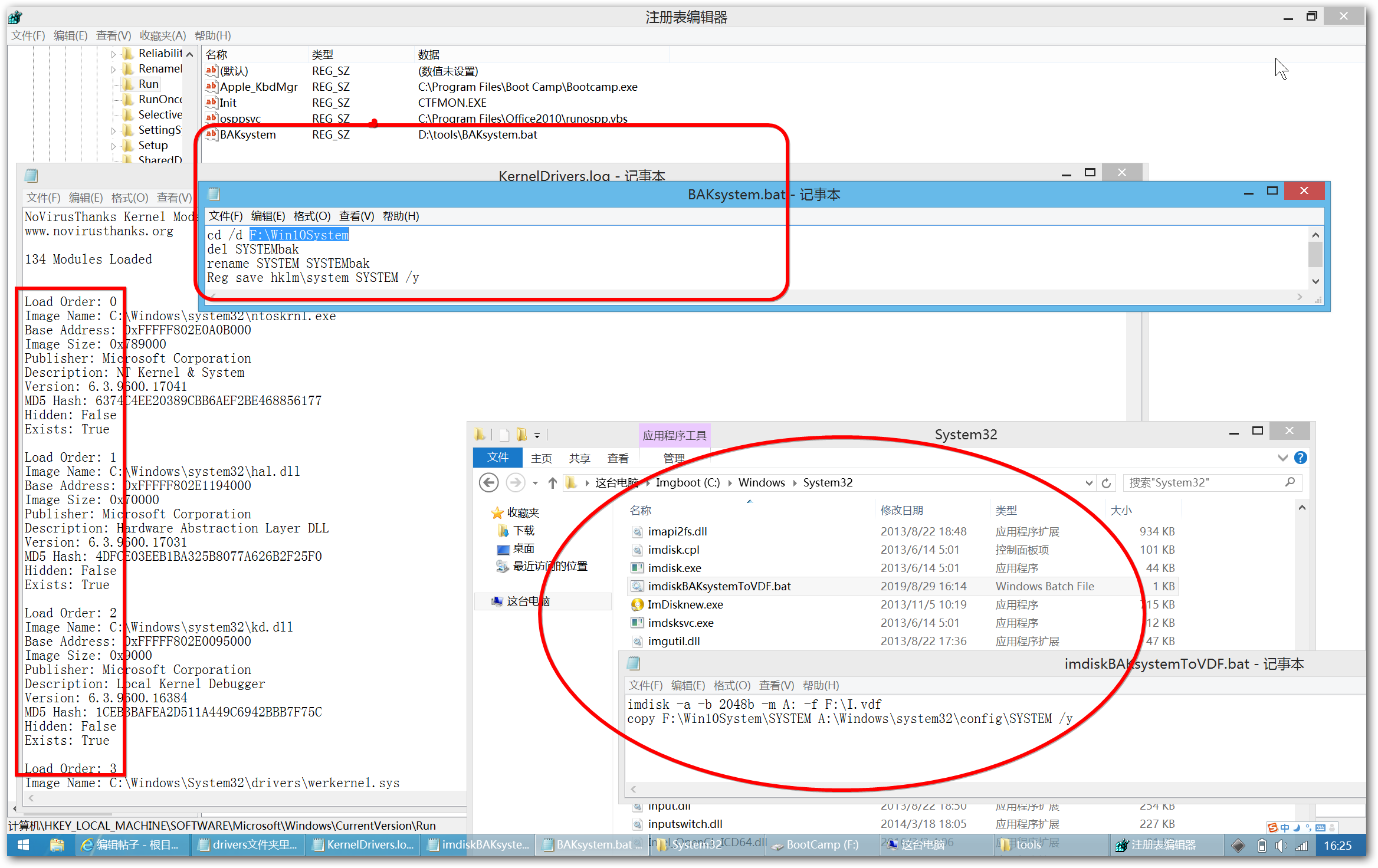Click the Windows breadcrumb in address bar
This screenshot has width=1378, height=868.
point(762,483)
